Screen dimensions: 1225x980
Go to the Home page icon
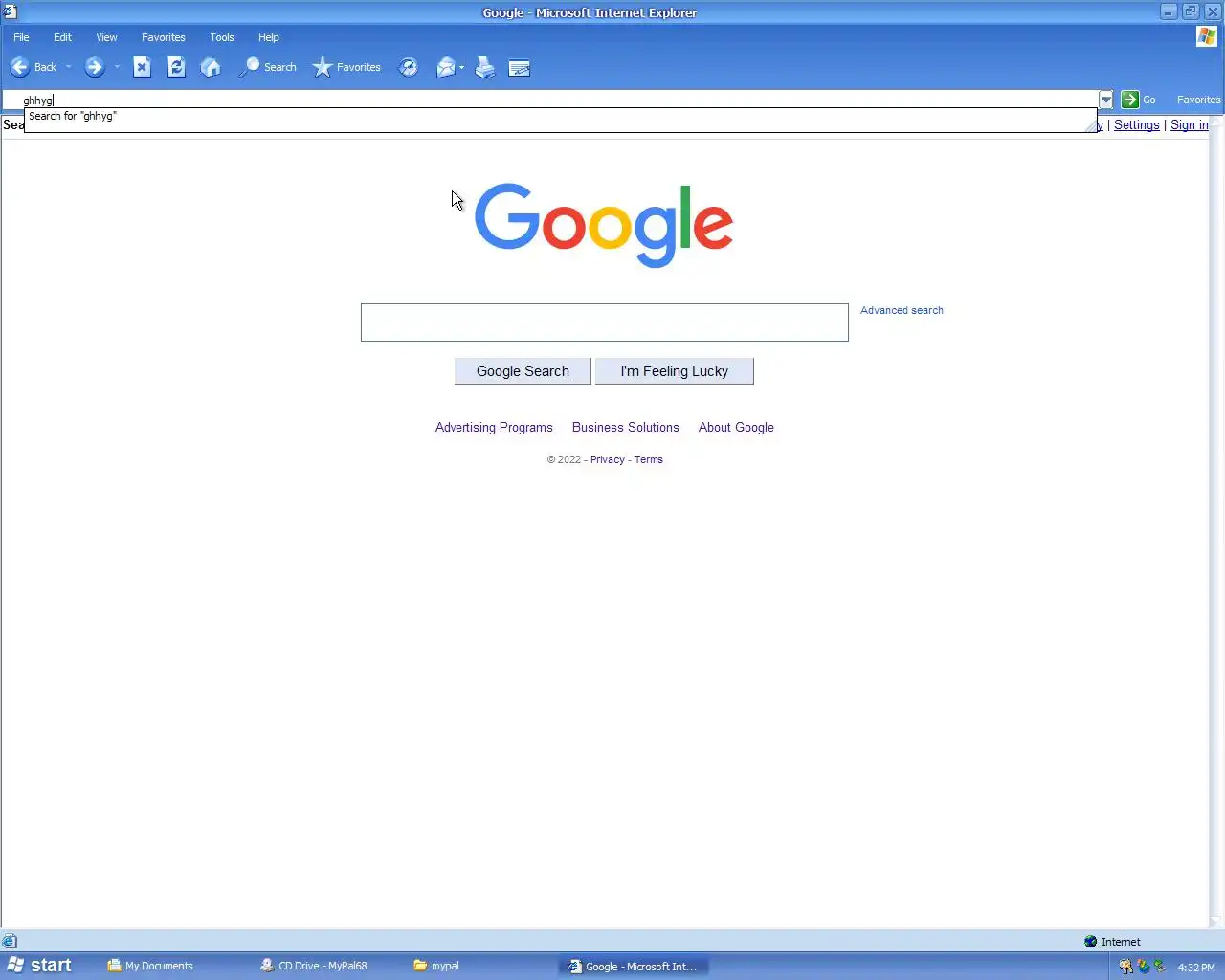point(211,67)
